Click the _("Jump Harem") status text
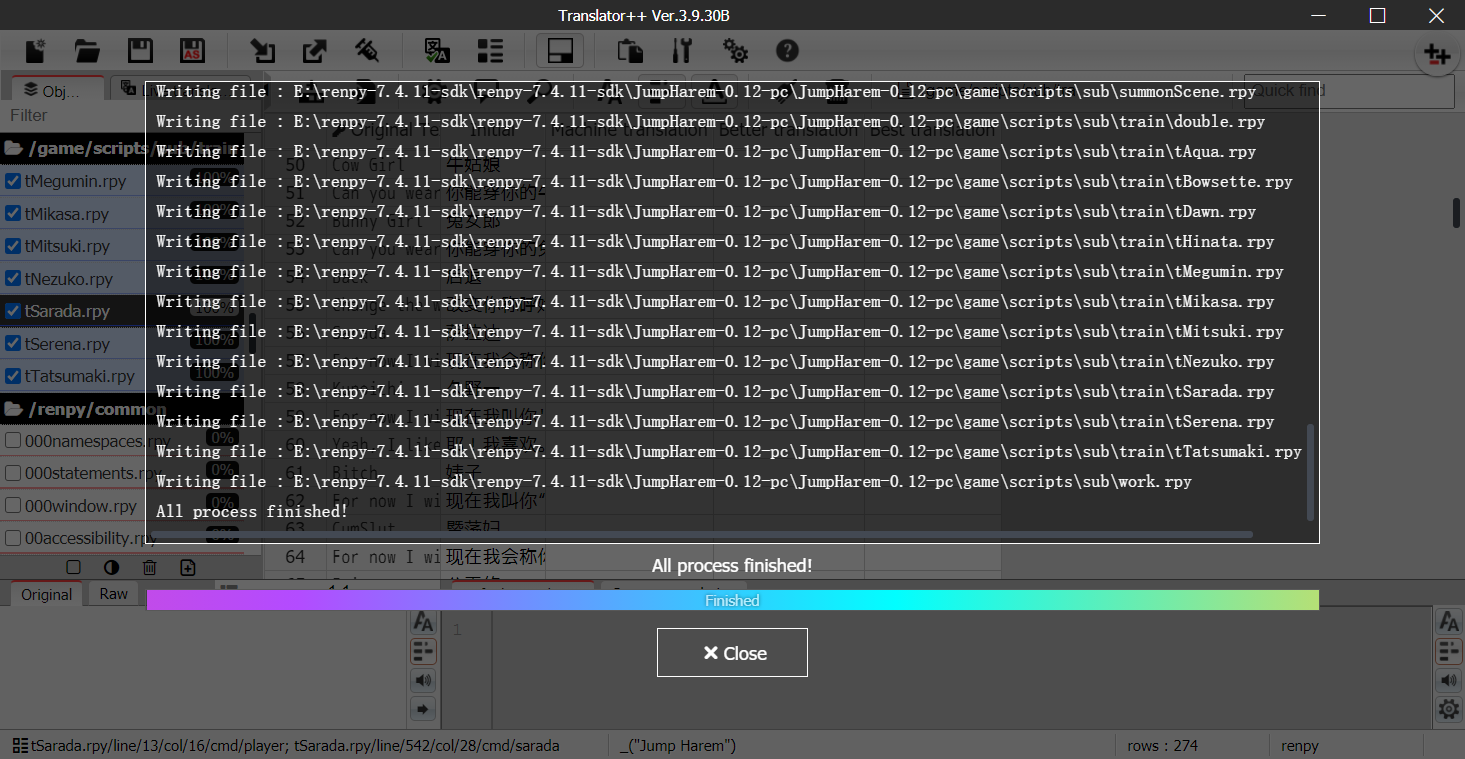 point(678,745)
